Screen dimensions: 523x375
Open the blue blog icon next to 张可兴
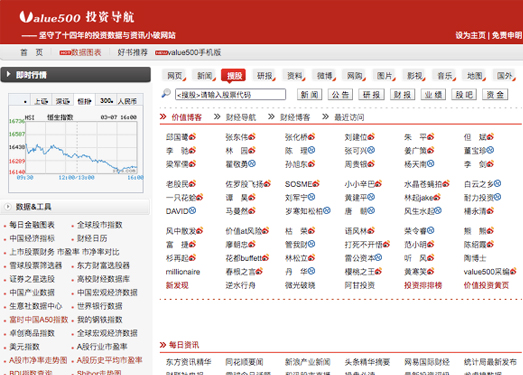[371, 150]
